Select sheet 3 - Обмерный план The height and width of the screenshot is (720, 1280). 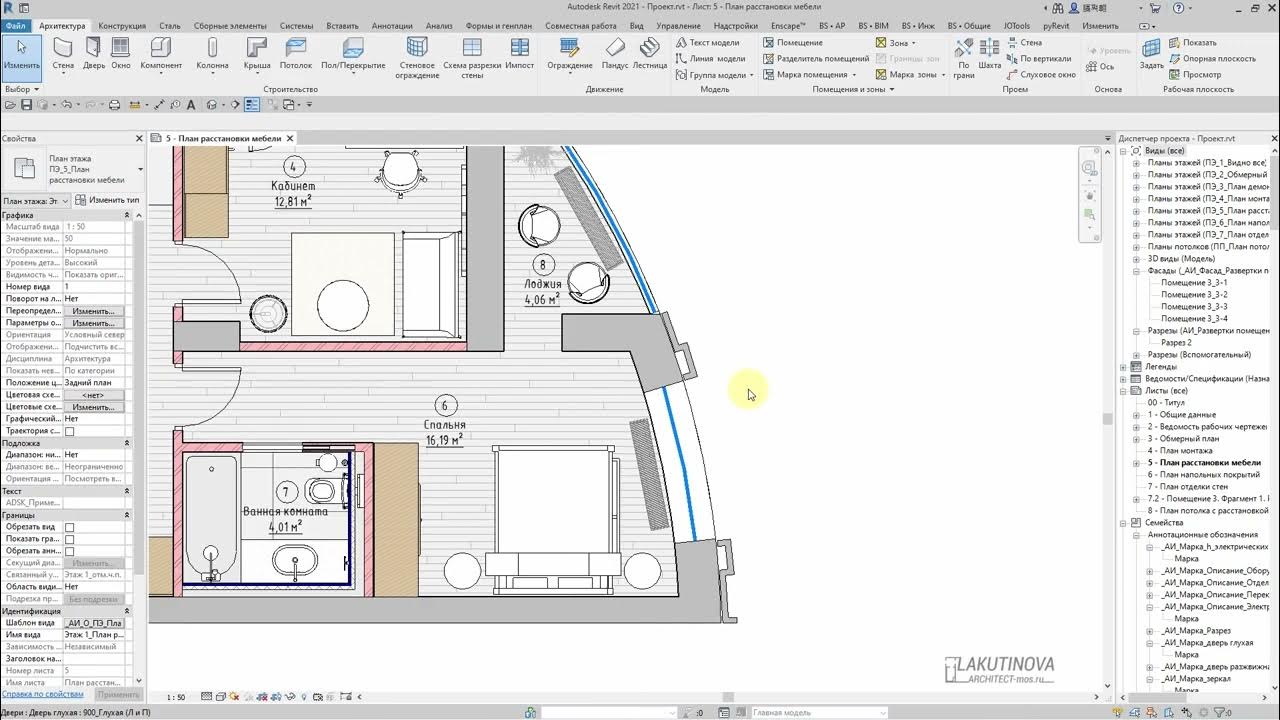[x=1183, y=439]
